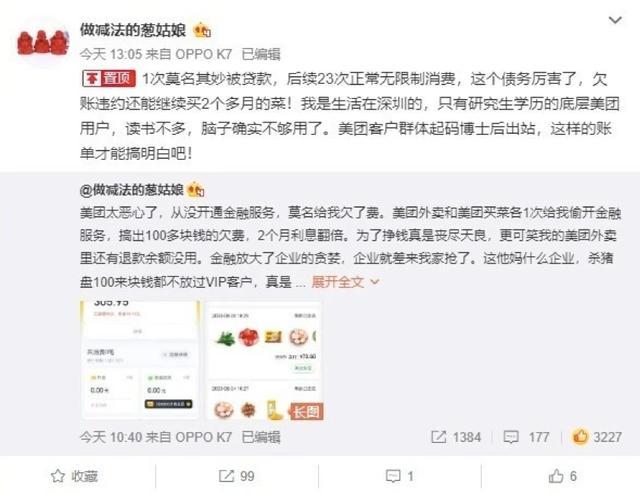This screenshot has width=640, height=493.
Task: Click the badge icon next to quoted username
Action: coord(196,190)
